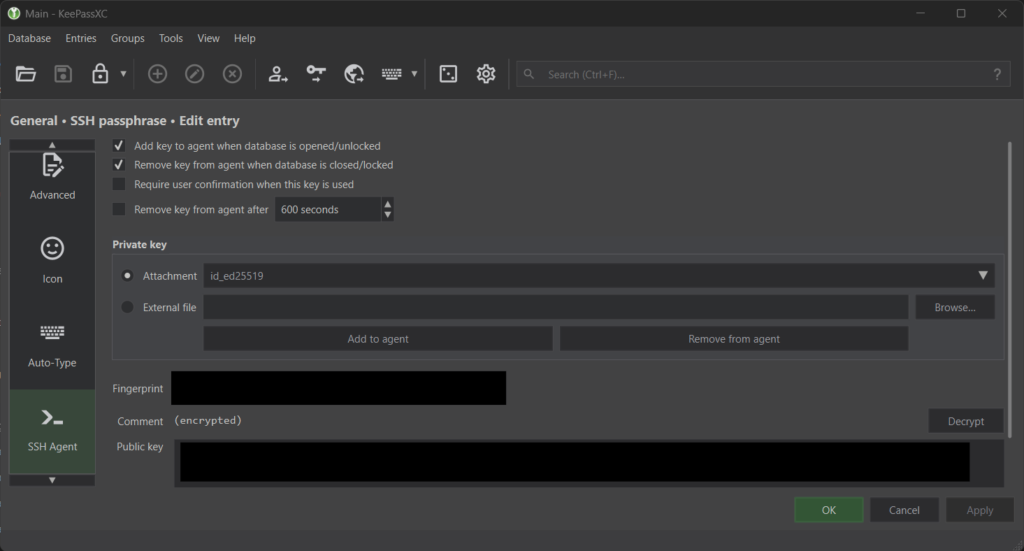Open the Help menu

coord(245,39)
